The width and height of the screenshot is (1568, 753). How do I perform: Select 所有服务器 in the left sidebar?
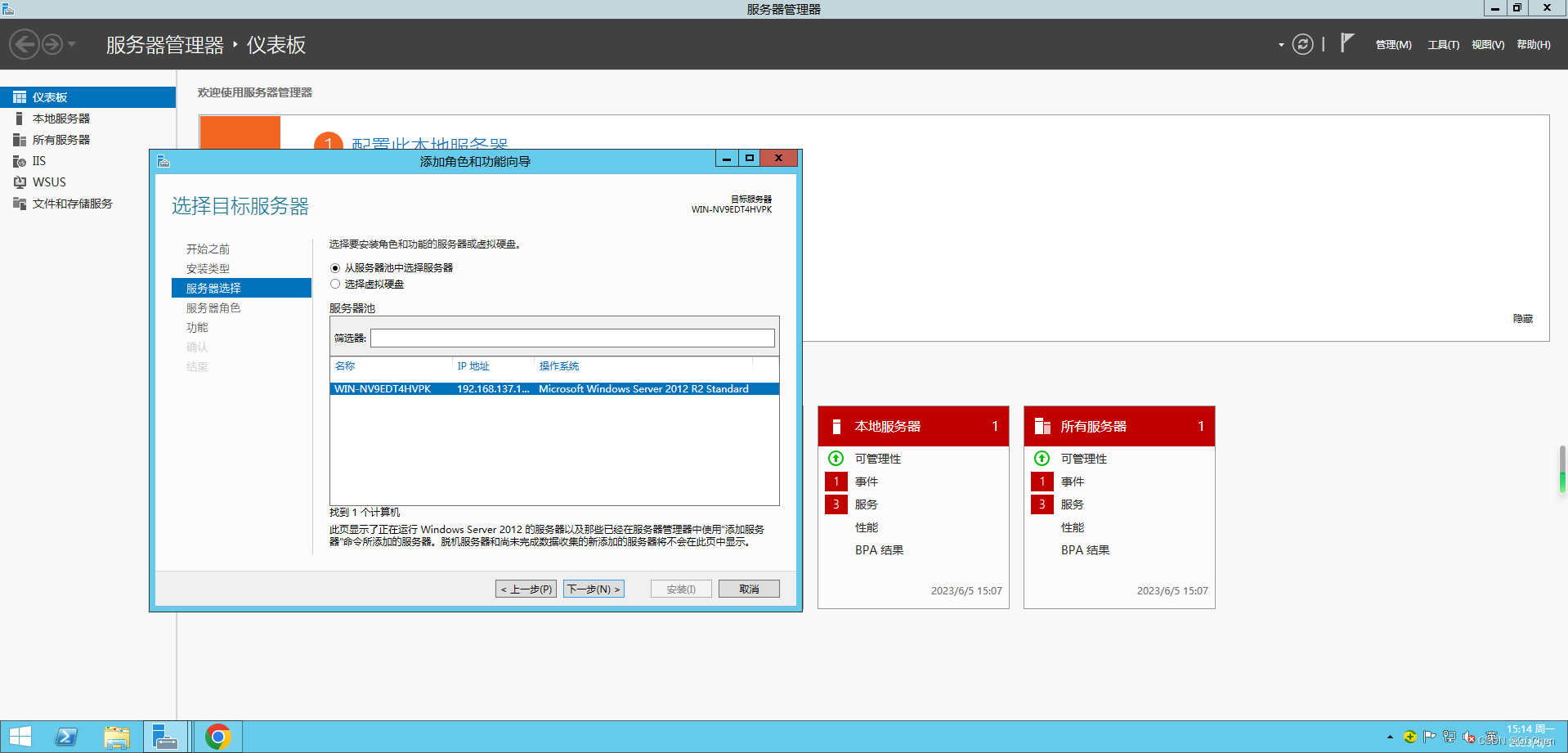(87, 140)
